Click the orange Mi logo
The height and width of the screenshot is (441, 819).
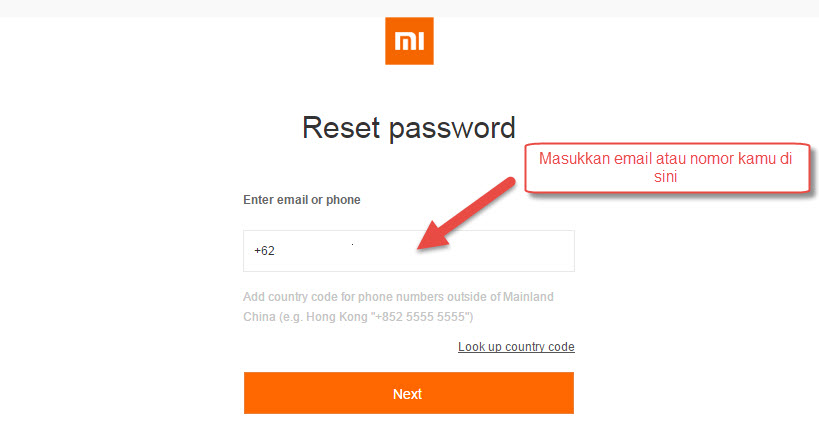(x=409, y=41)
